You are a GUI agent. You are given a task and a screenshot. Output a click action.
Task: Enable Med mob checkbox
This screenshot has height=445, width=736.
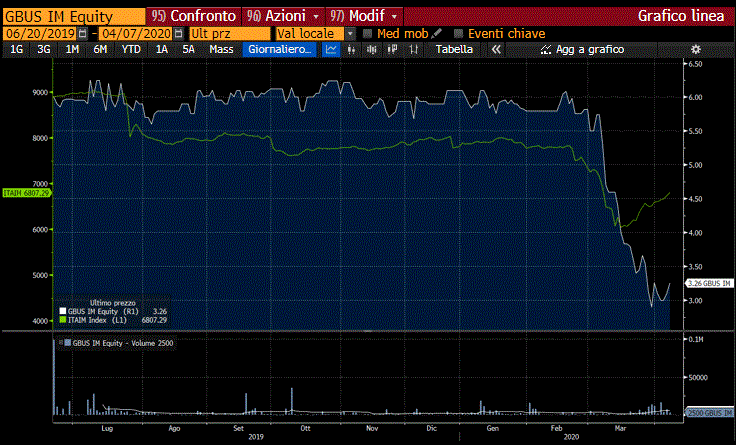[368, 34]
